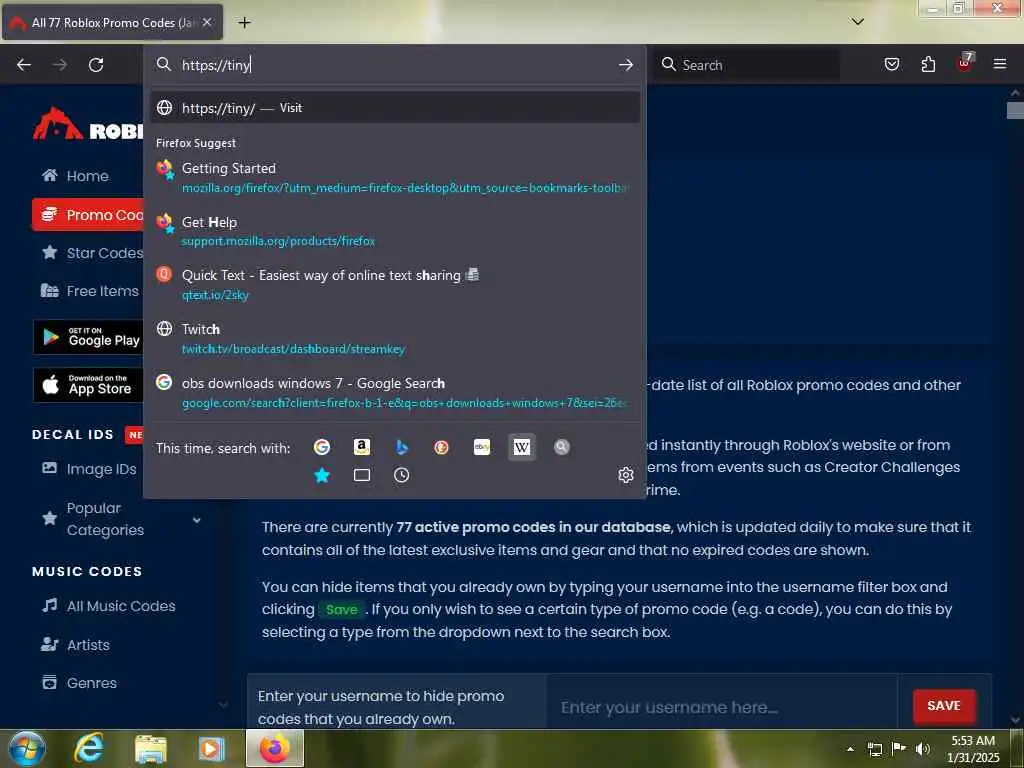This screenshot has height=768, width=1024.
Task: Open Artists sidebar link
Action: point(75,645)
